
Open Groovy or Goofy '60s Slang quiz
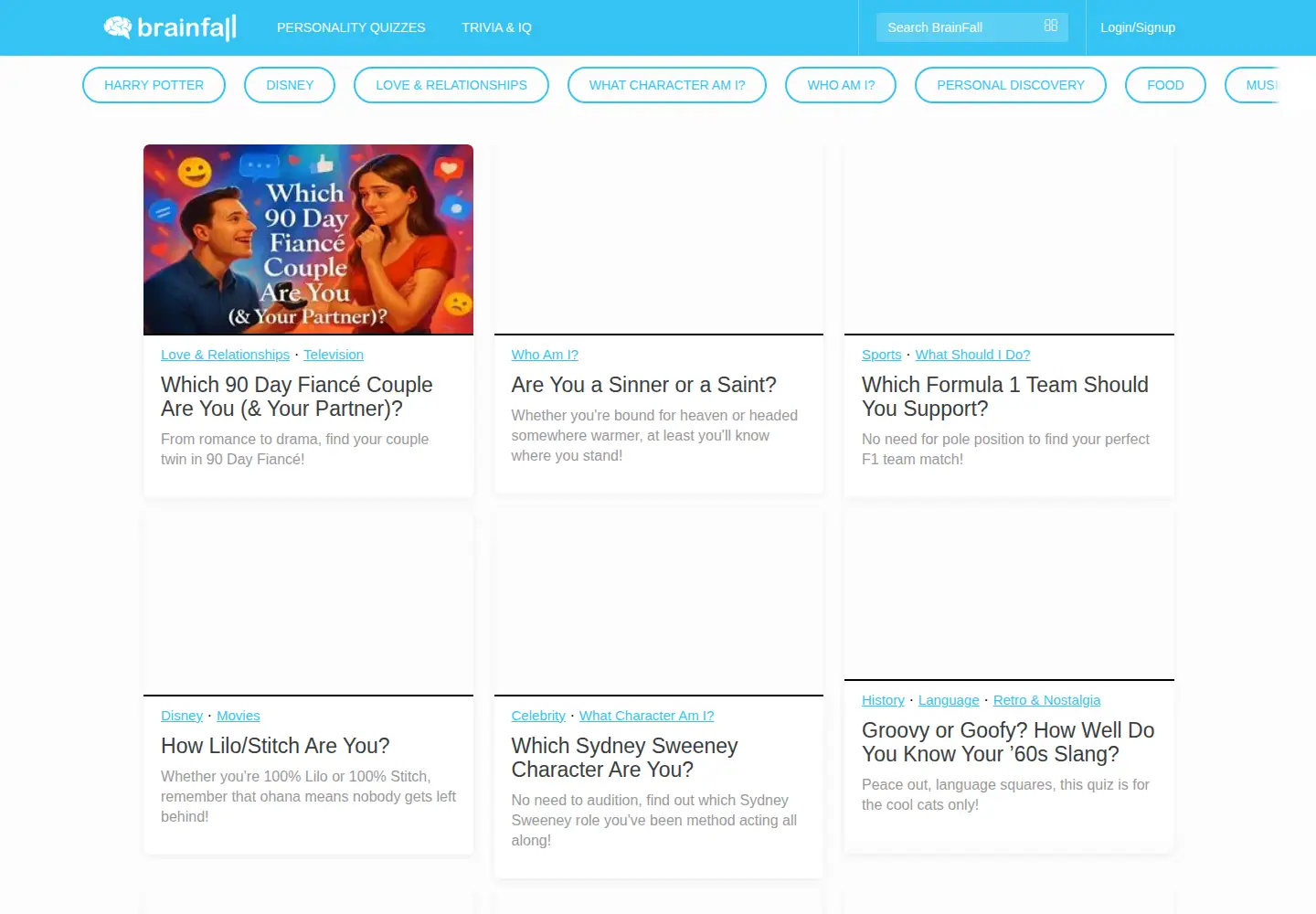(x=1008, y=742)
